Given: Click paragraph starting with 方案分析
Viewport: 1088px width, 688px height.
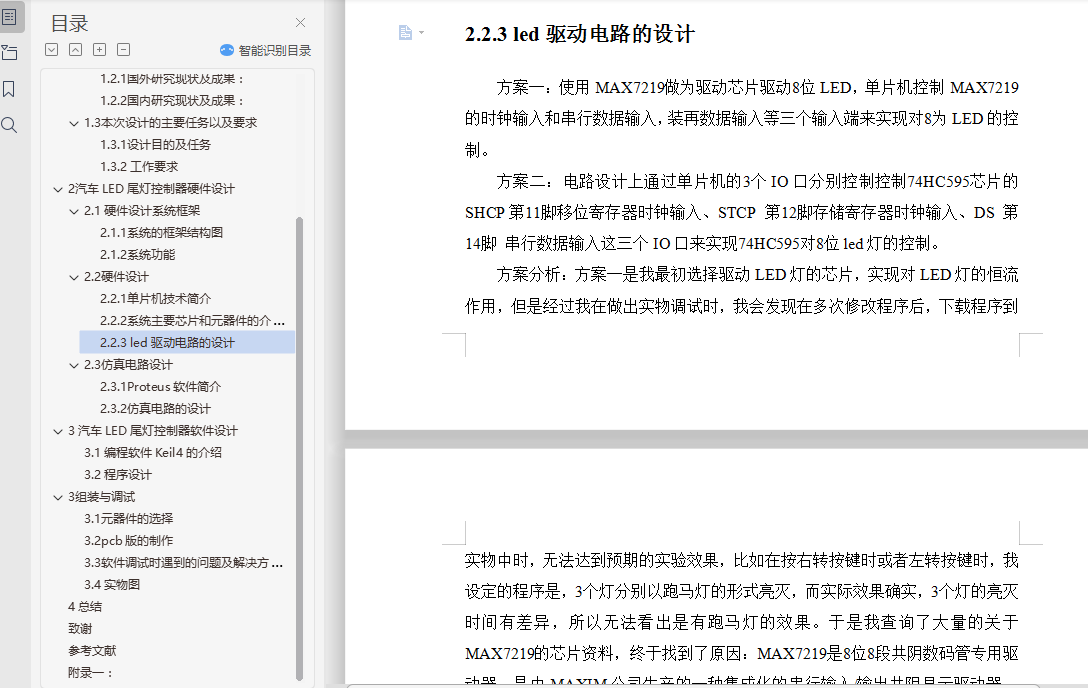Looking at the screenshot, I should [742, 291].
